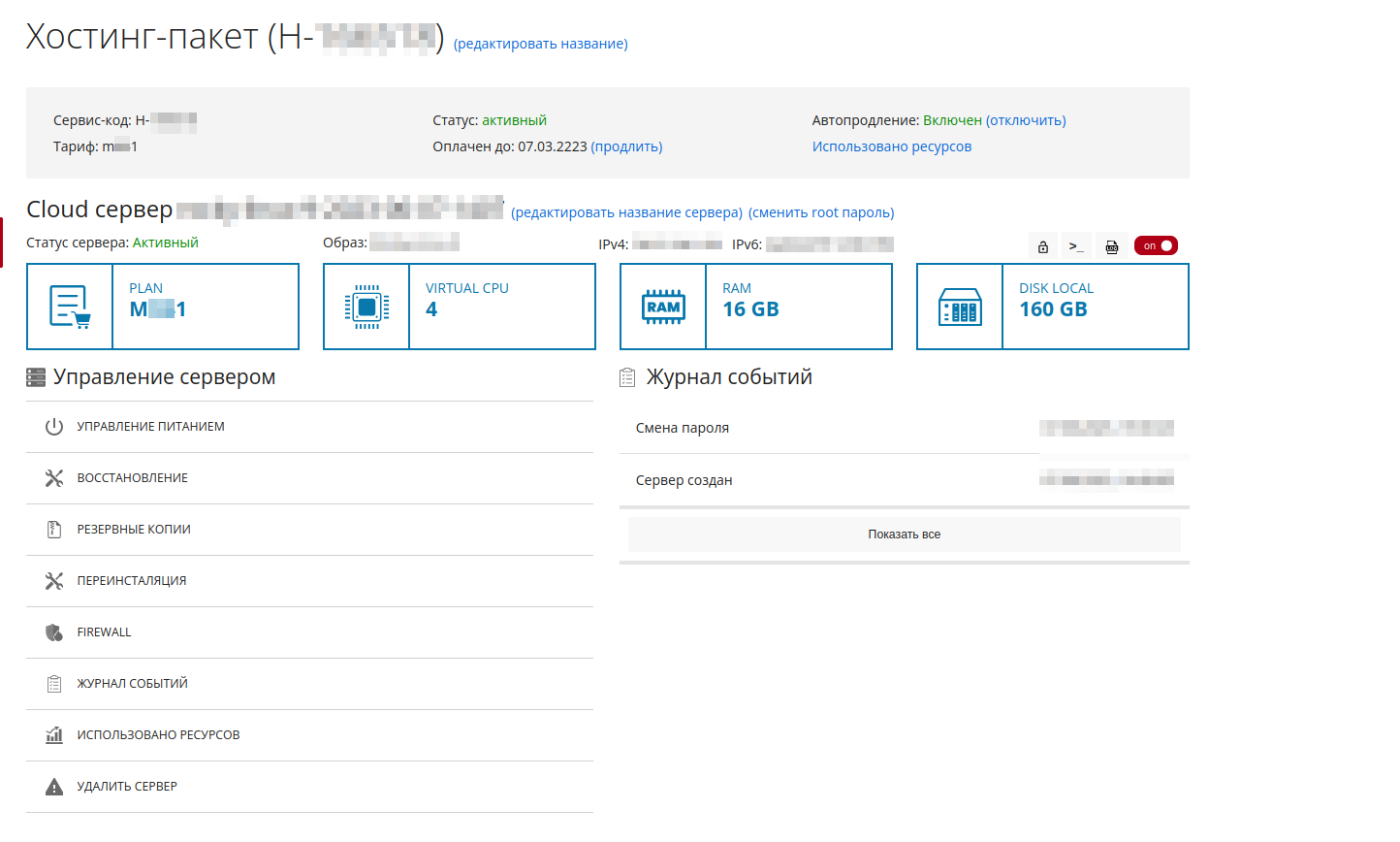This screenshot has height=842, width=1400.
Task: Select the Смена пароля log entry
Action: click(x=905, y=428)
